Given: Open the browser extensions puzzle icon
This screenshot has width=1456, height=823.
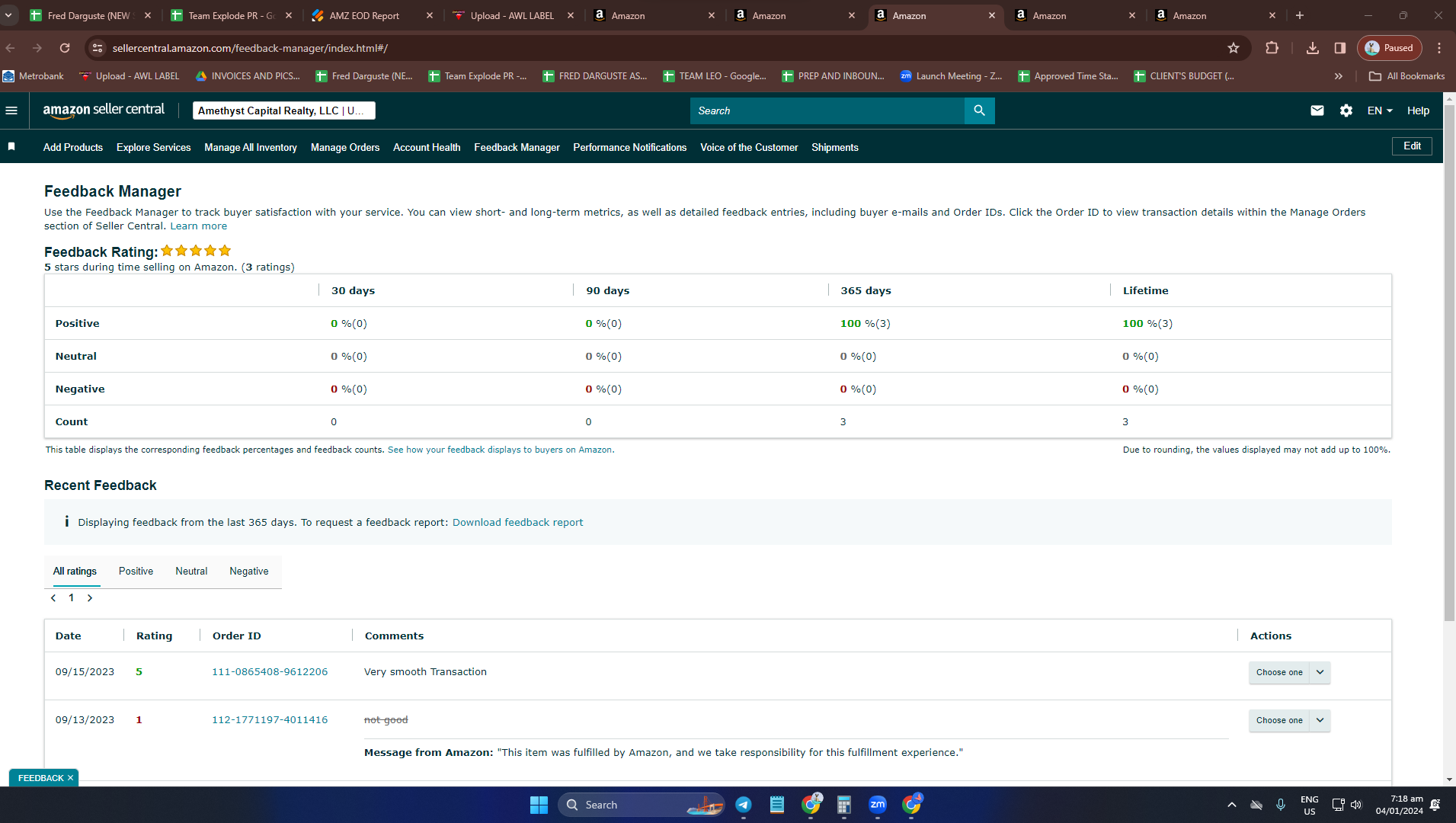Looking at the screenshot, I should (1272, 48).
